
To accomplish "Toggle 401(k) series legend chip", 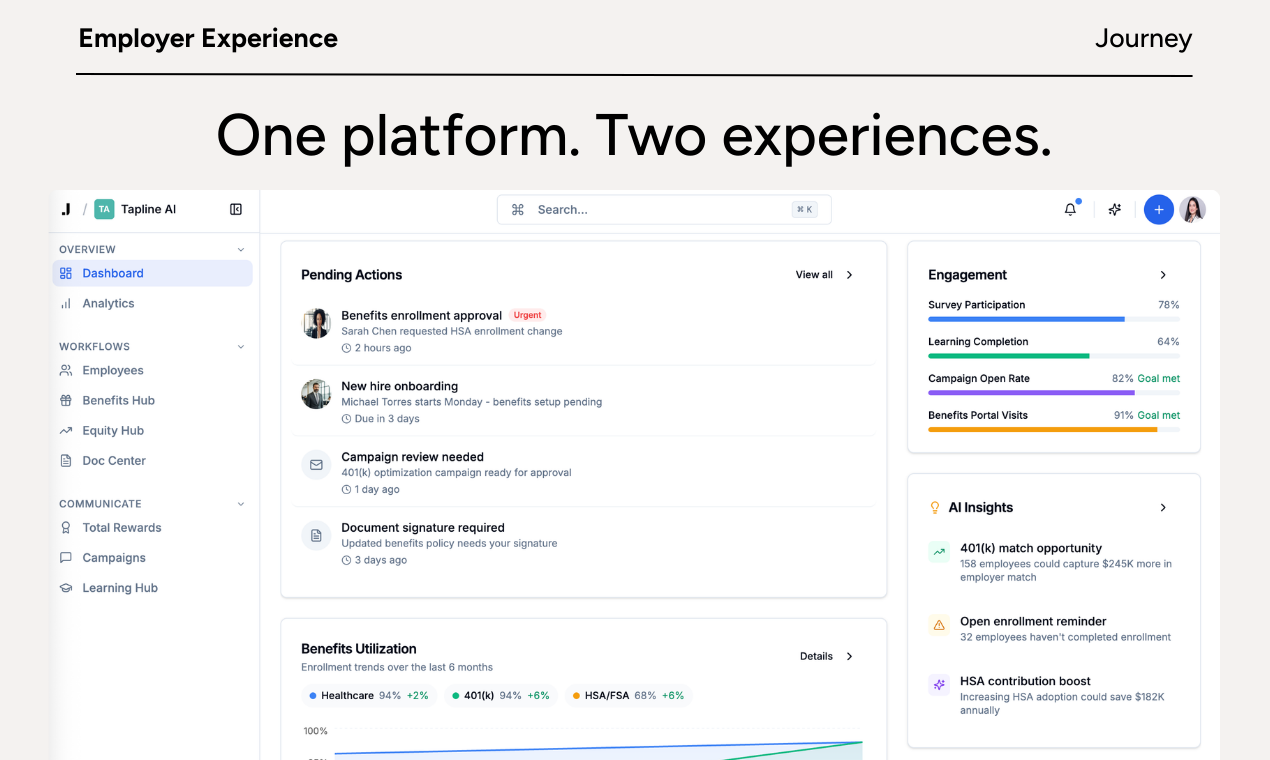I will pos(500,695).
